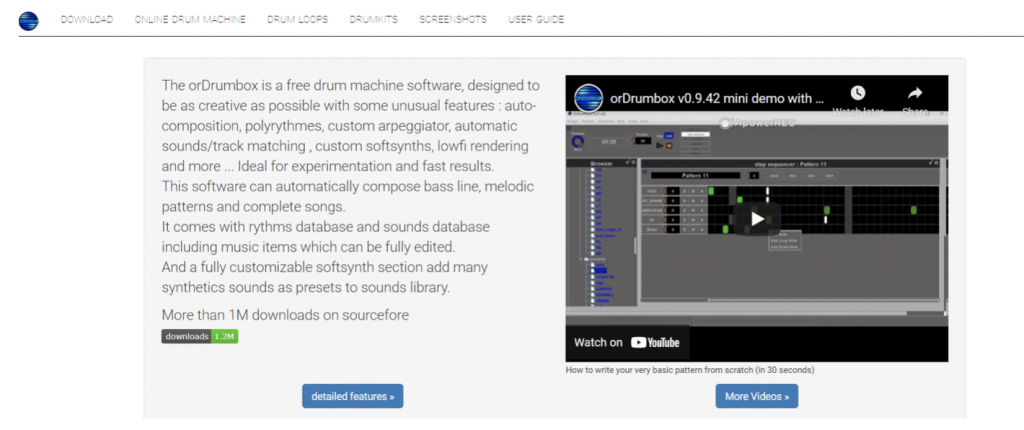Image resolution: width=1024 pixels, height=430 pixels.
Task: Go to Online Drum Machine
Action: click(x=190, y=19)
